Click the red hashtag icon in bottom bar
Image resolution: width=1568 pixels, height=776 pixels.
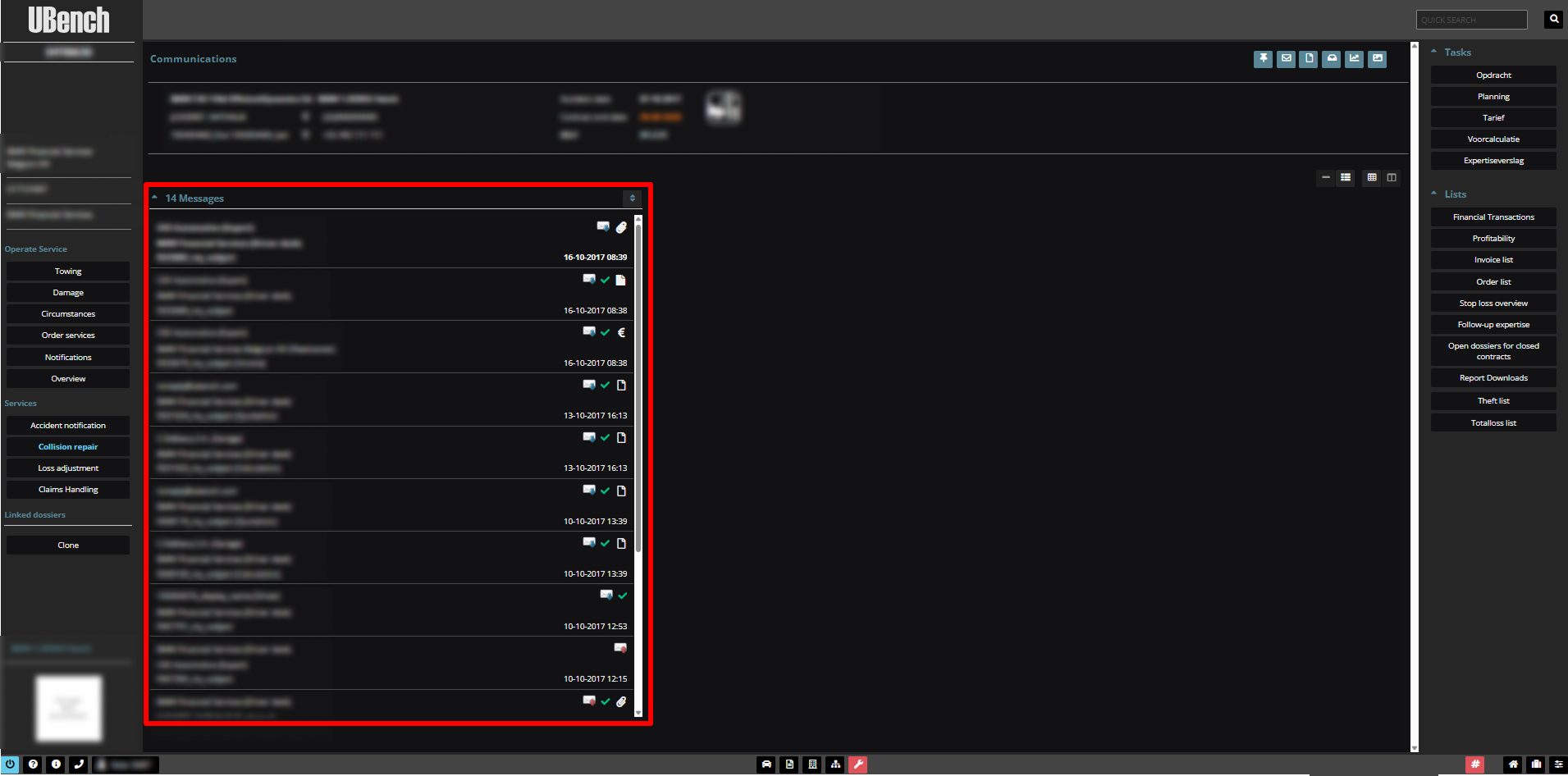click(1474, 765)
